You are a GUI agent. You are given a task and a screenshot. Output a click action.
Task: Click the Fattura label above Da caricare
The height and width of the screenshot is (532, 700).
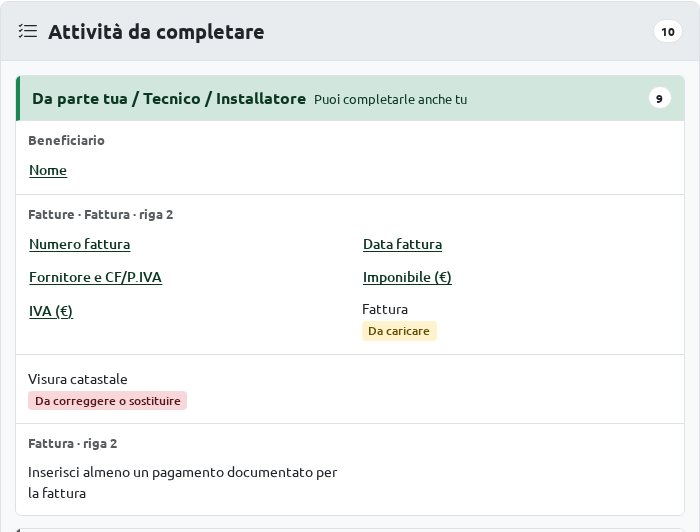click(385, 309)
